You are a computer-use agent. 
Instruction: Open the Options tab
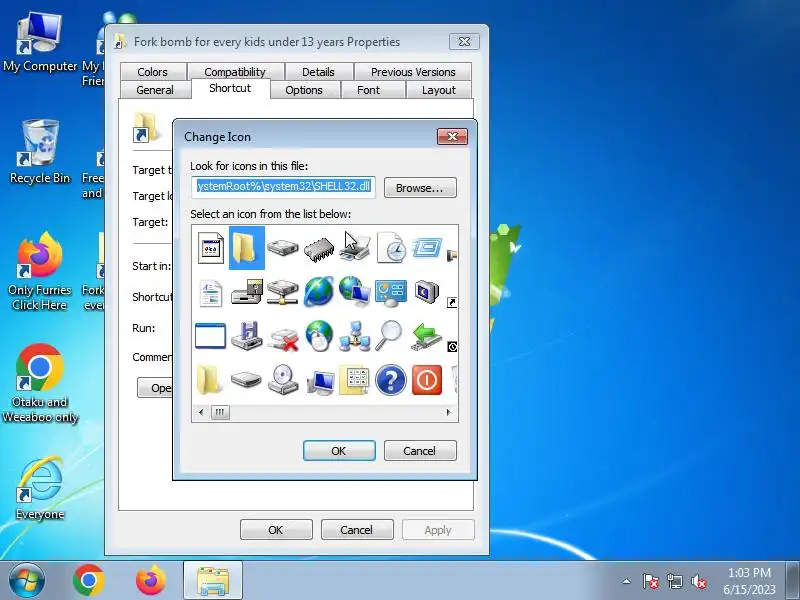click(x=304, y=90)
